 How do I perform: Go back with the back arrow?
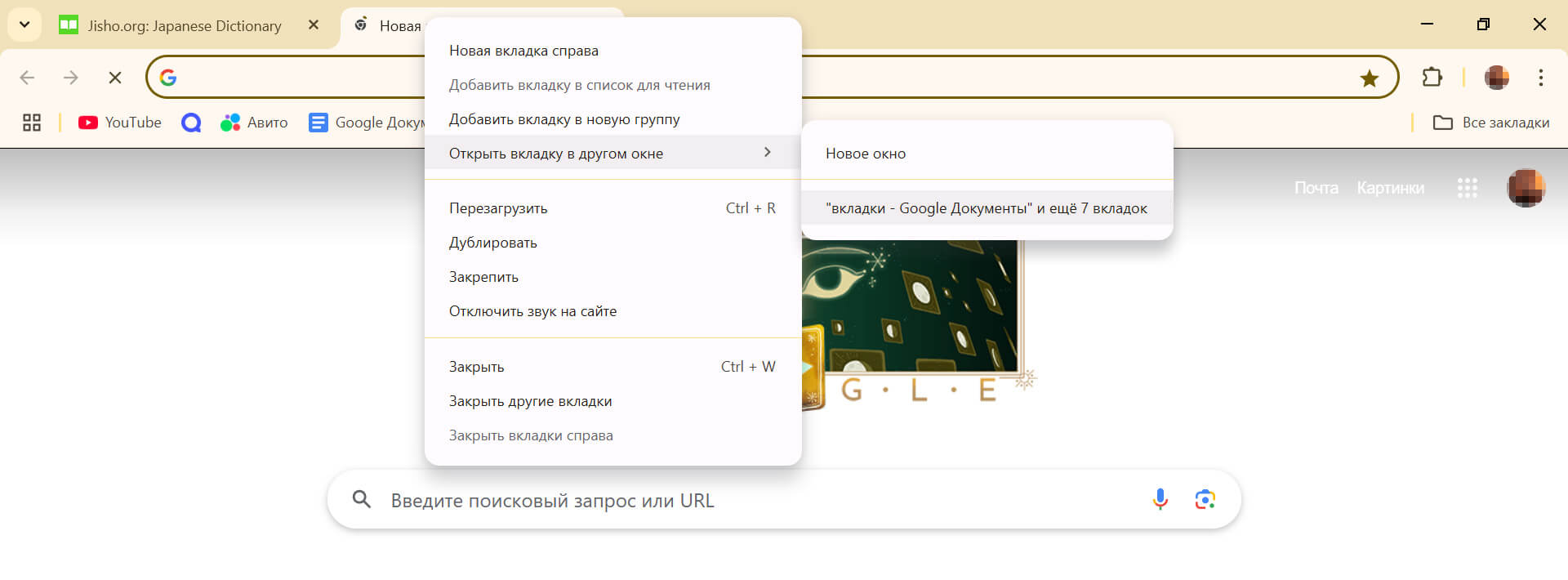coord(27,78)
